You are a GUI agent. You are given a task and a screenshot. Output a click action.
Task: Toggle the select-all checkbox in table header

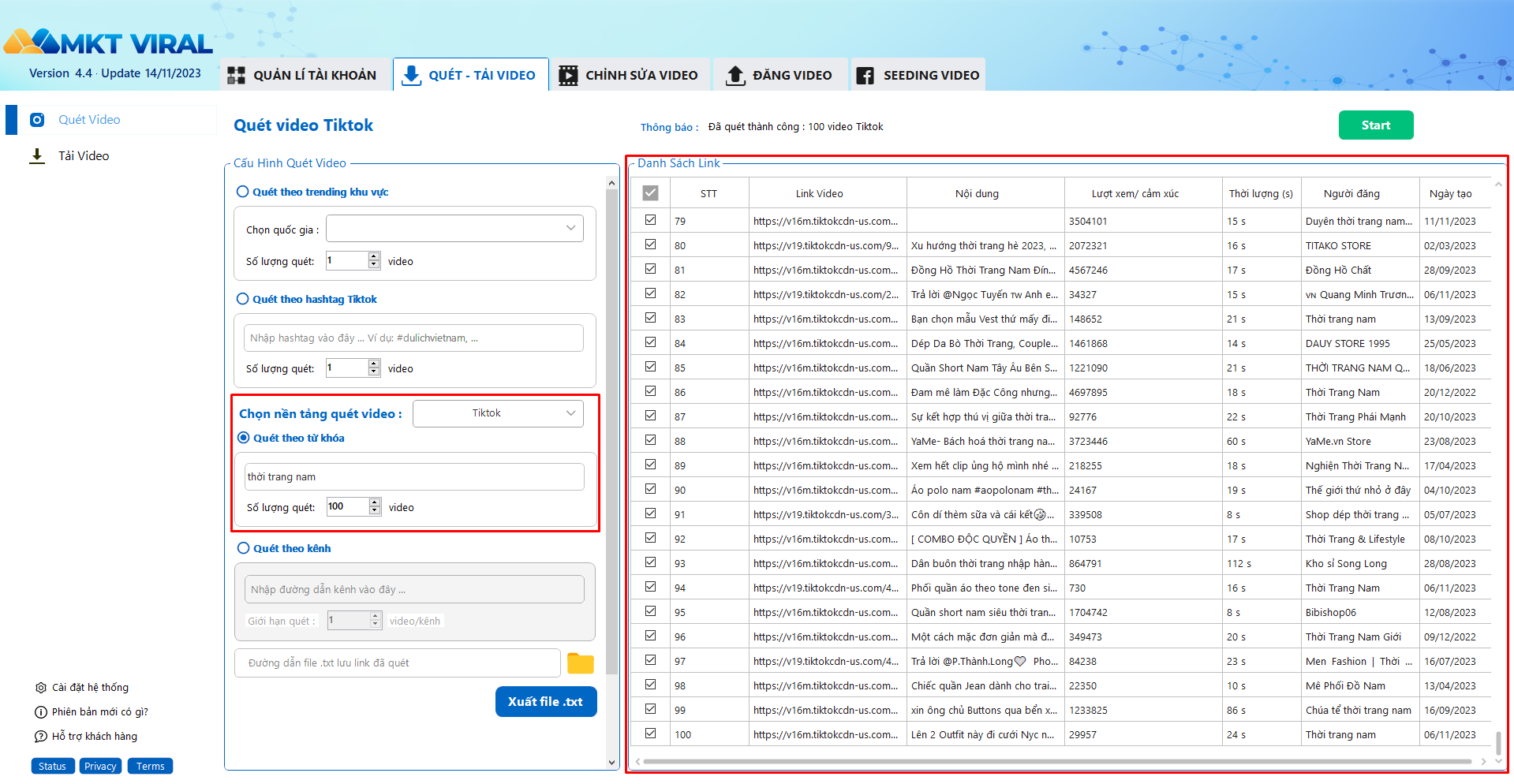pyautogui.click(x=650, y=192)
